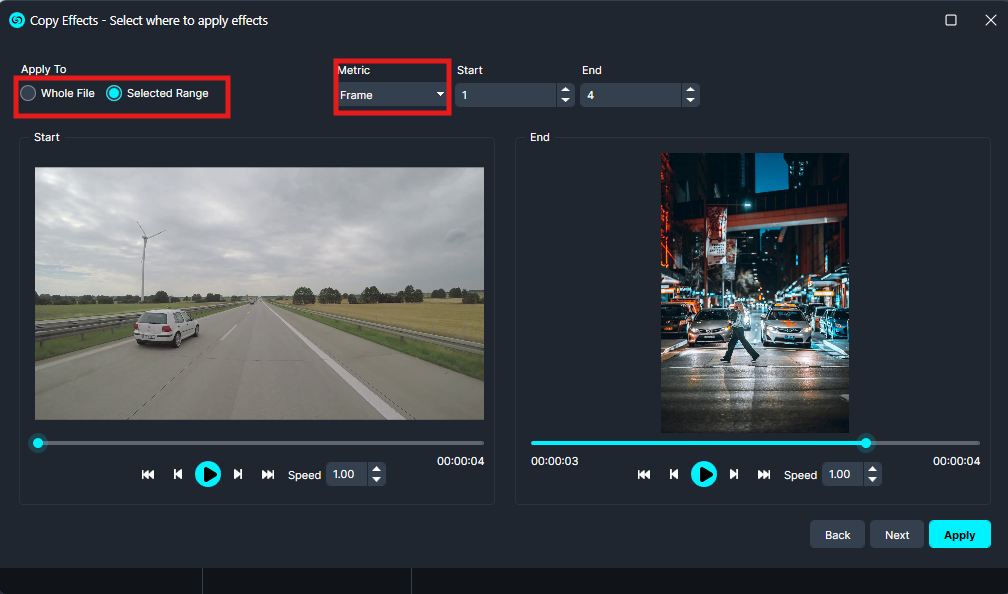Jump to first frame in Start preview
The image size is (1008, 594).
pyautogui.click(x=148, y=474)
